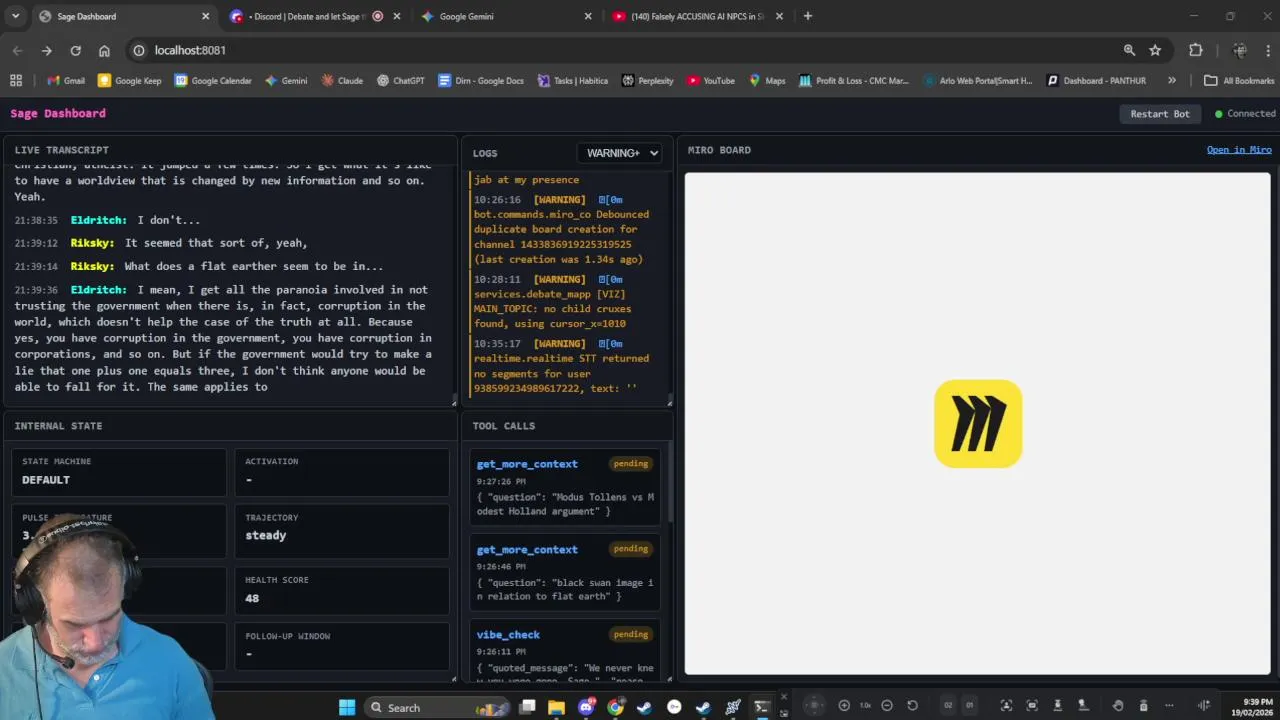Click the Sage Dashboard title

[58, 114]
